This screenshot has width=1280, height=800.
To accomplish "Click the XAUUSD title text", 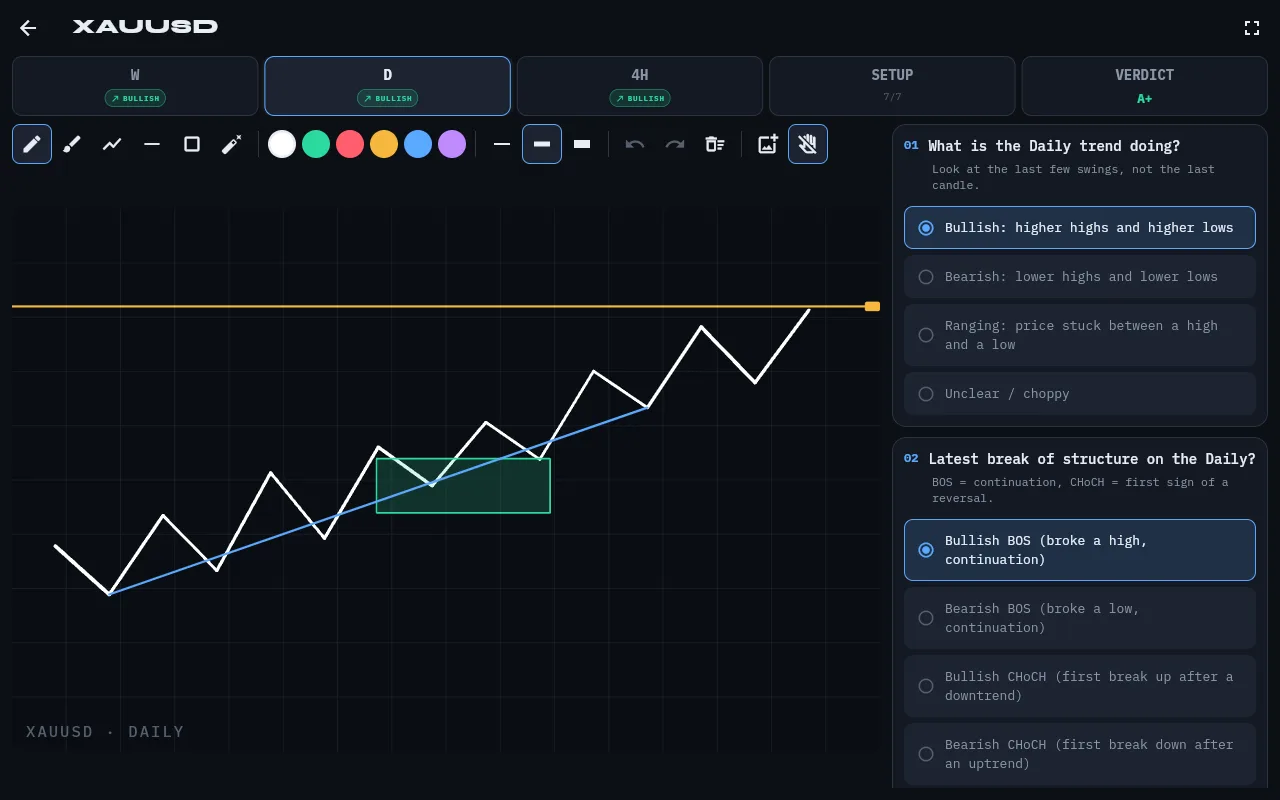I will pos(145,27).
